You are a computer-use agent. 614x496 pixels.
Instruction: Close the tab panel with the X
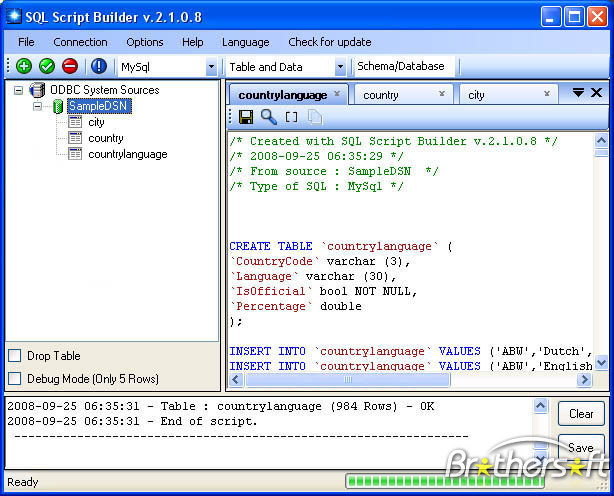click(596, 93)
